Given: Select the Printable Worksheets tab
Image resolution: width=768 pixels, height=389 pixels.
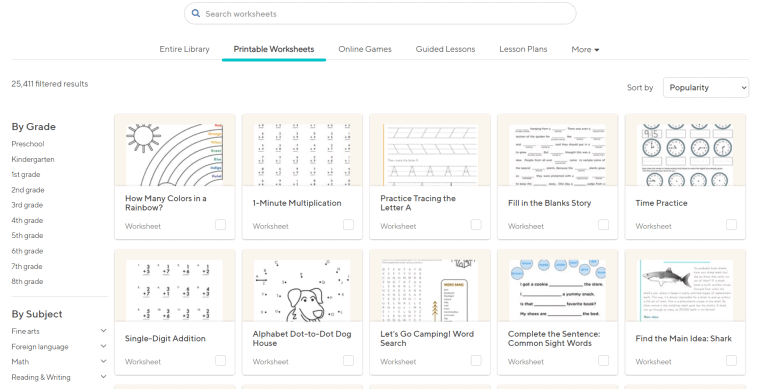Looking at the screenshot, I should pyautogui.click(x=274, y=49).
